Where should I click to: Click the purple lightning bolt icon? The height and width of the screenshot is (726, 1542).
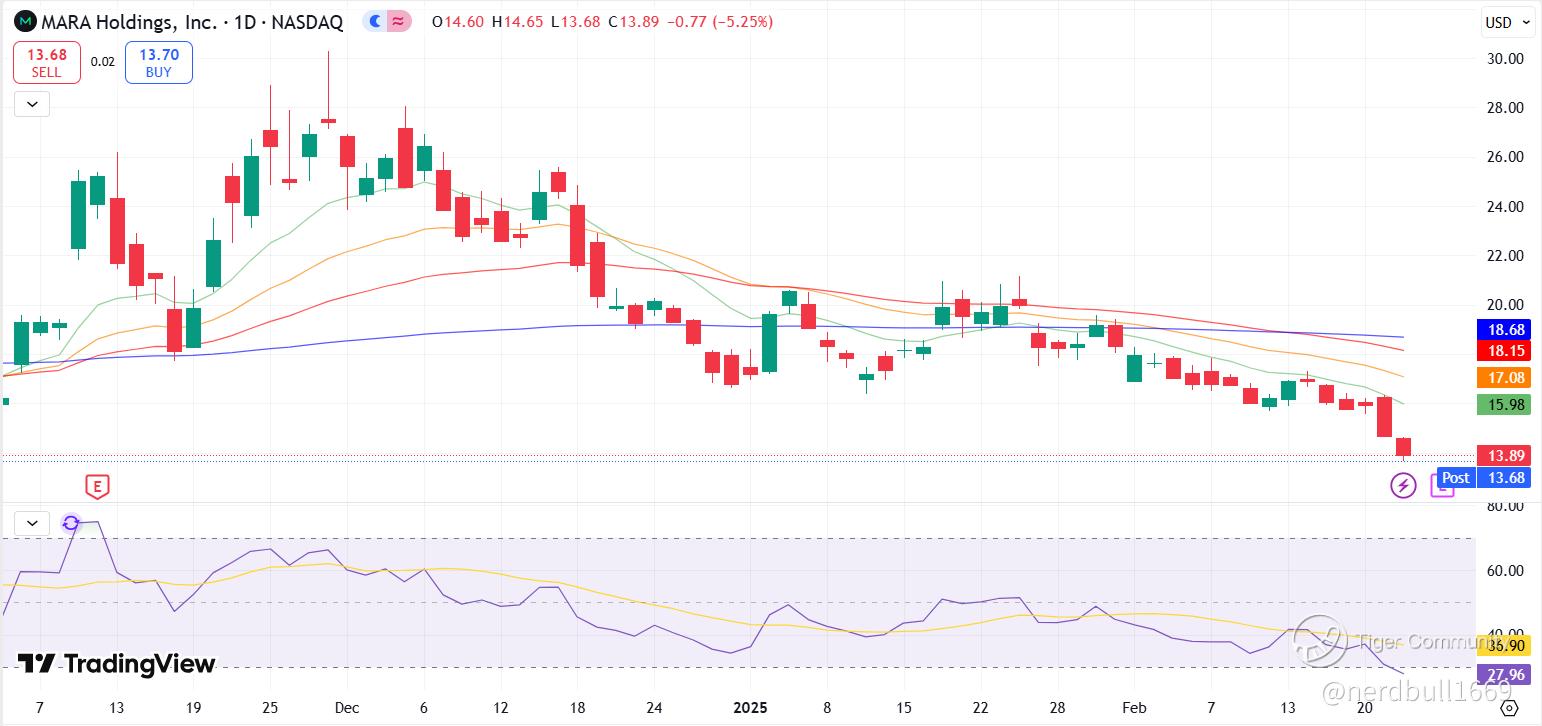tap(1404, 486)
